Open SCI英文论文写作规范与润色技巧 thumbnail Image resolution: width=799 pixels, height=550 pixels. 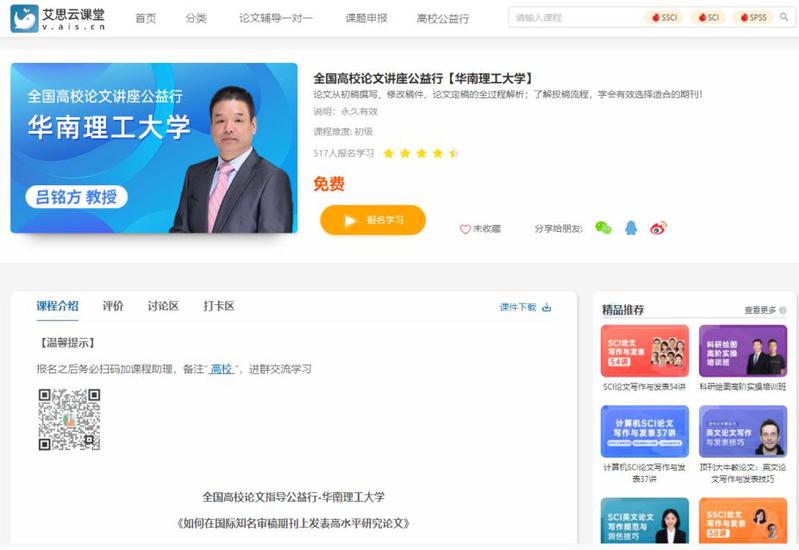(645, 520)
